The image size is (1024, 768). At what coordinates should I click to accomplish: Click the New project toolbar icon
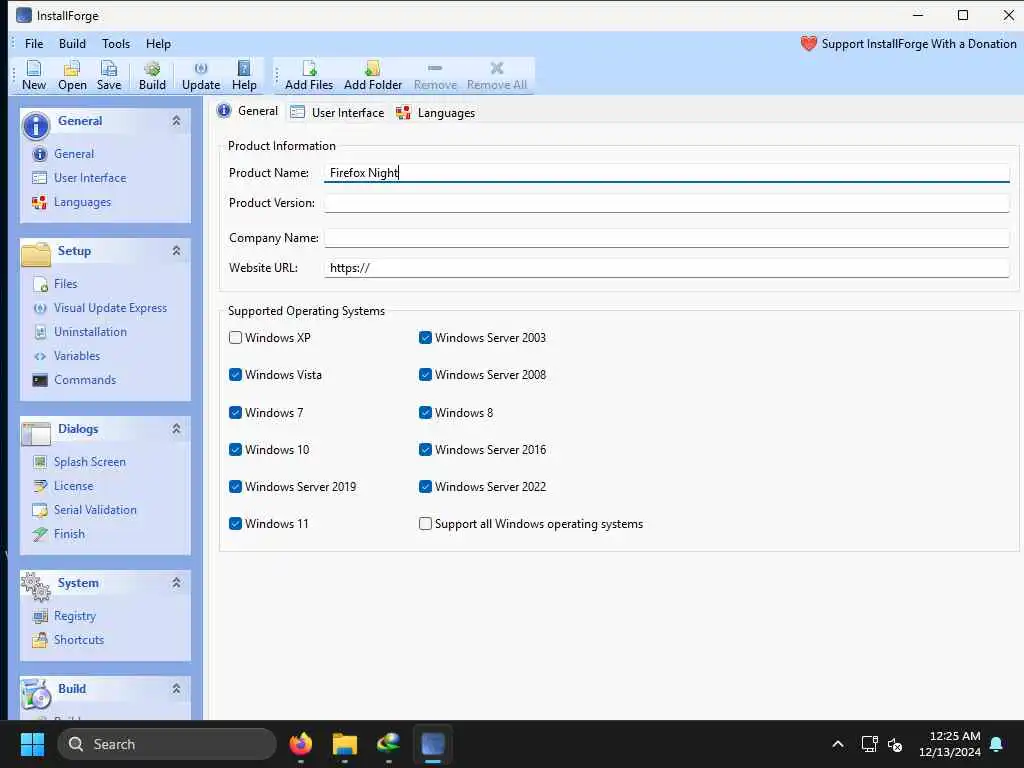(34, 75)
